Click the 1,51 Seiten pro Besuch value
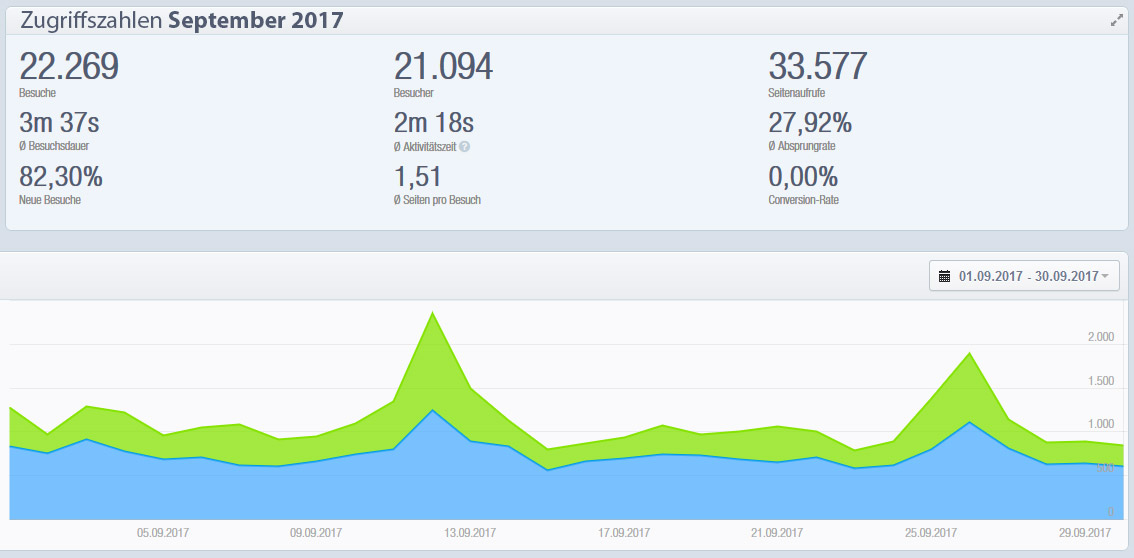The image size is (1134, 558). tap(417, 178)
